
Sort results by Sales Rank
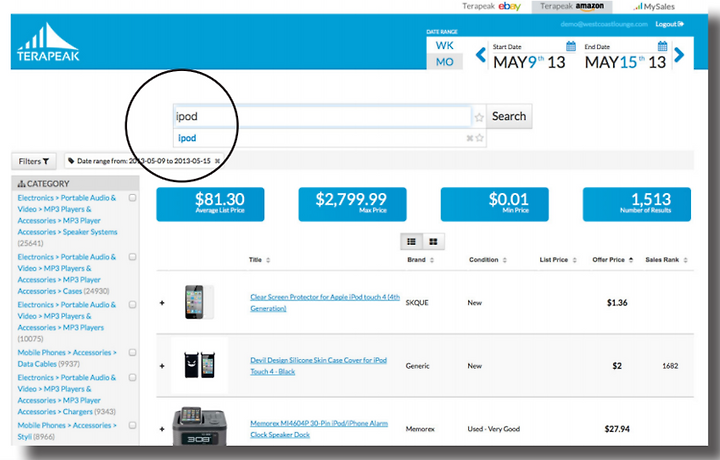[x=666, y=260]
